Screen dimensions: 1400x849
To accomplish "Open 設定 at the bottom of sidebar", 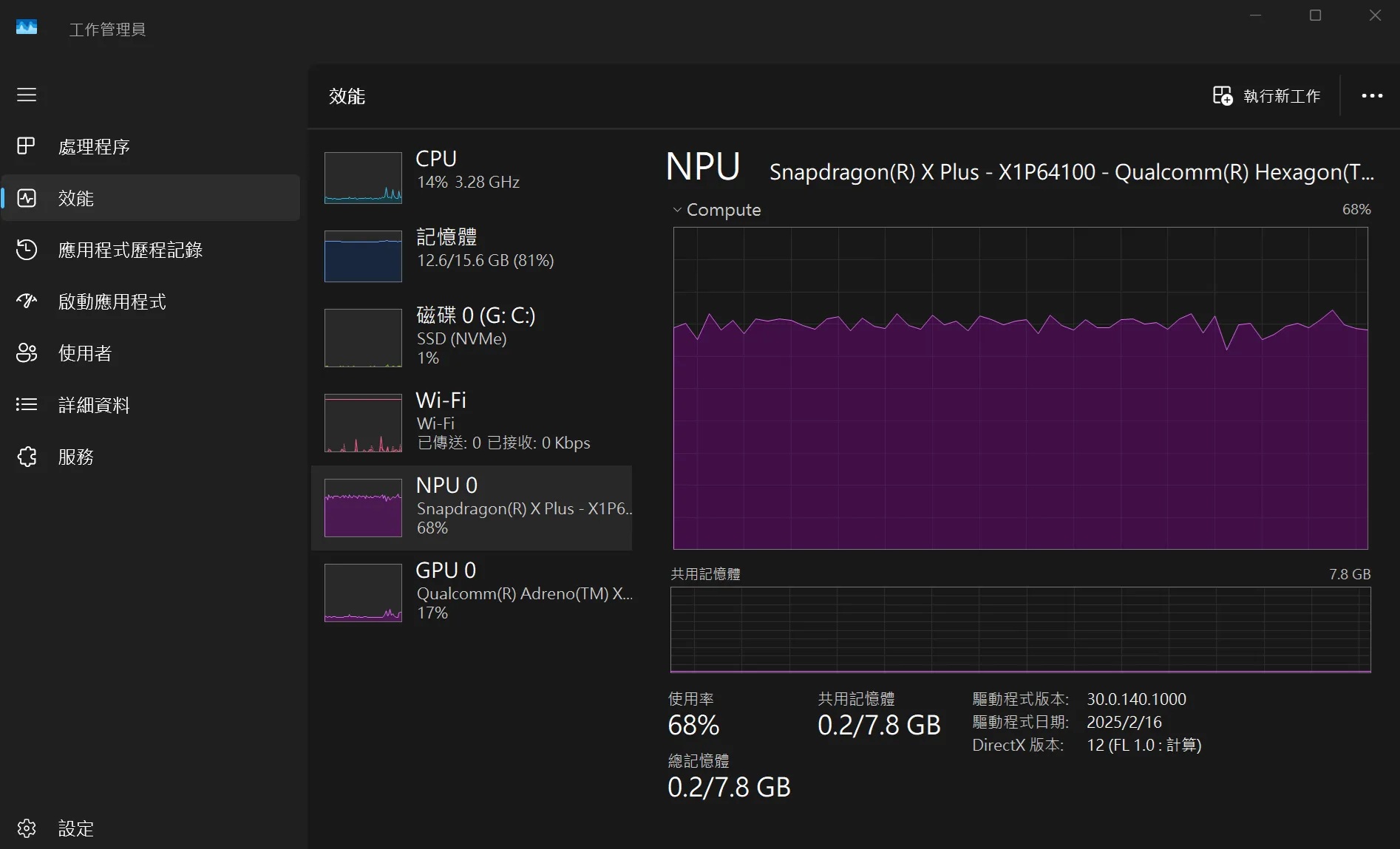I will (151, 828).
